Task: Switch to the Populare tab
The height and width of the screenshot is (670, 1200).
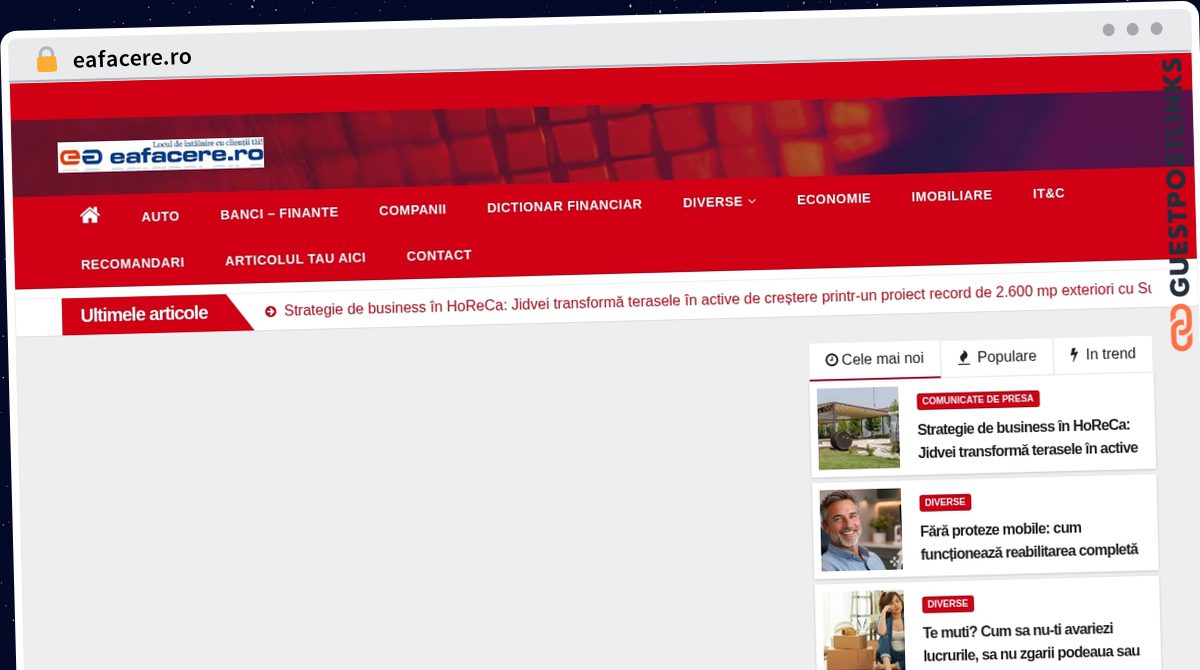Action: [997, 356]
